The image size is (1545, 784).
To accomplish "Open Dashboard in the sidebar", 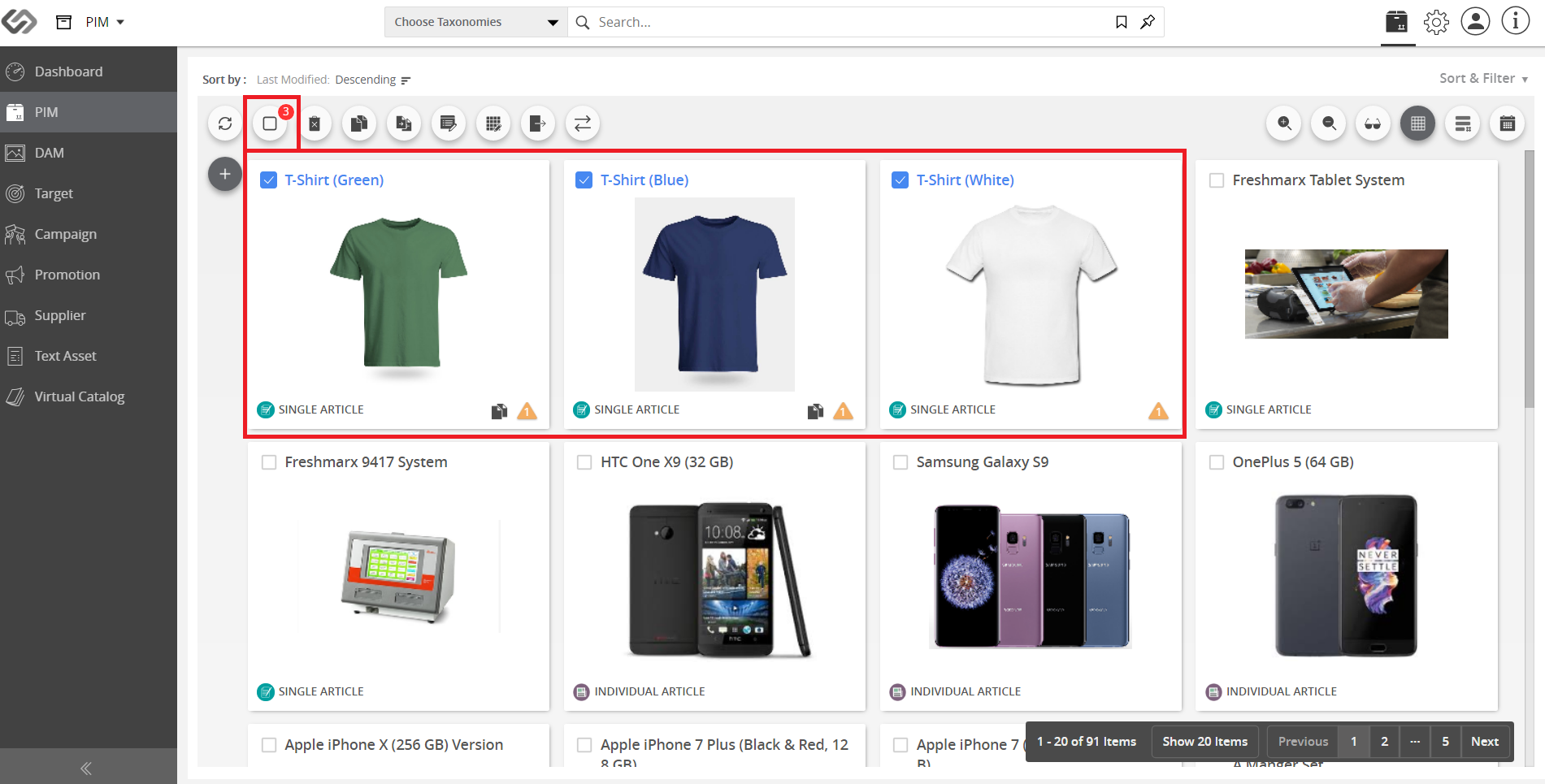I will pyautogui.click(x=89, y=71).
